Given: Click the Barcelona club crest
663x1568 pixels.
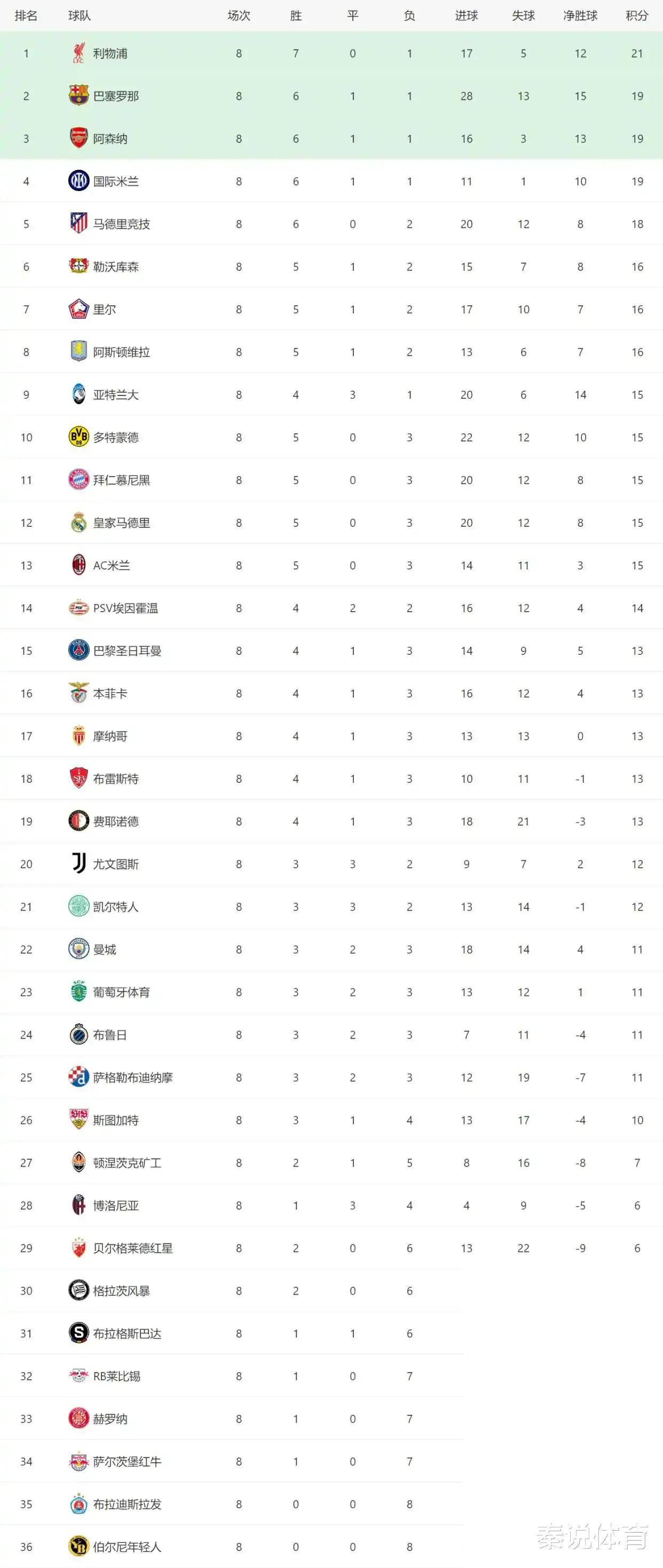Looking at the screenshot, I should pyautogui.click(x=78, y=96).
